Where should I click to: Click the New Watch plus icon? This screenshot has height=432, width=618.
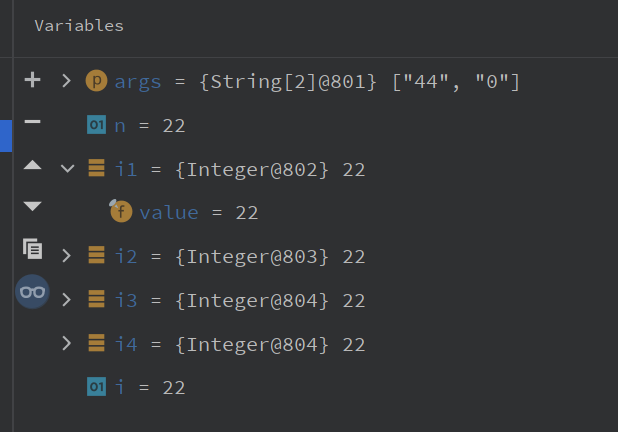[32, 81]
